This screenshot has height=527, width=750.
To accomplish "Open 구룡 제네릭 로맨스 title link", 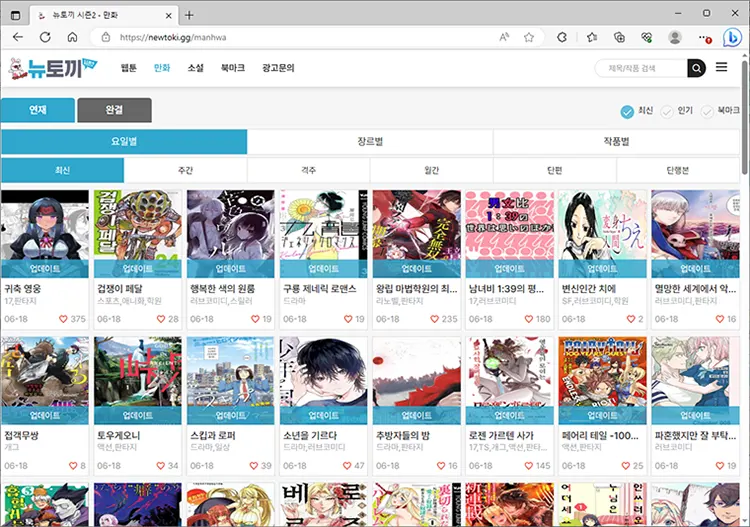I will 320,289.
